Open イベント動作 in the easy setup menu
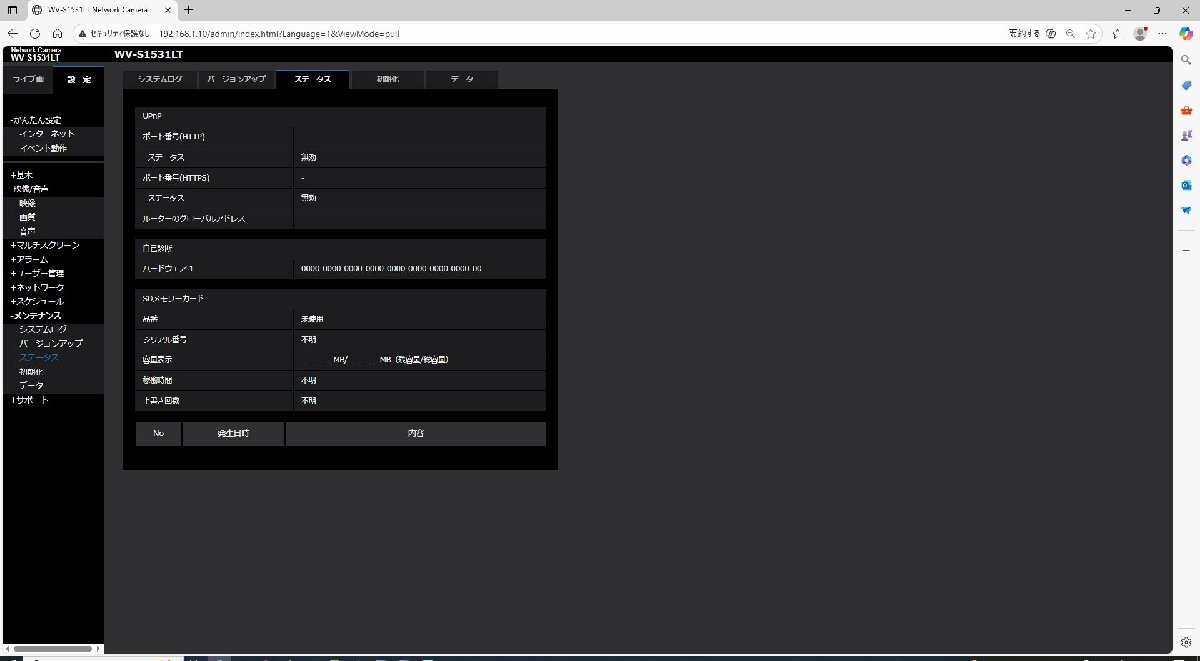This screenshot has width=1200, height=661. click(x=43, y=148)
